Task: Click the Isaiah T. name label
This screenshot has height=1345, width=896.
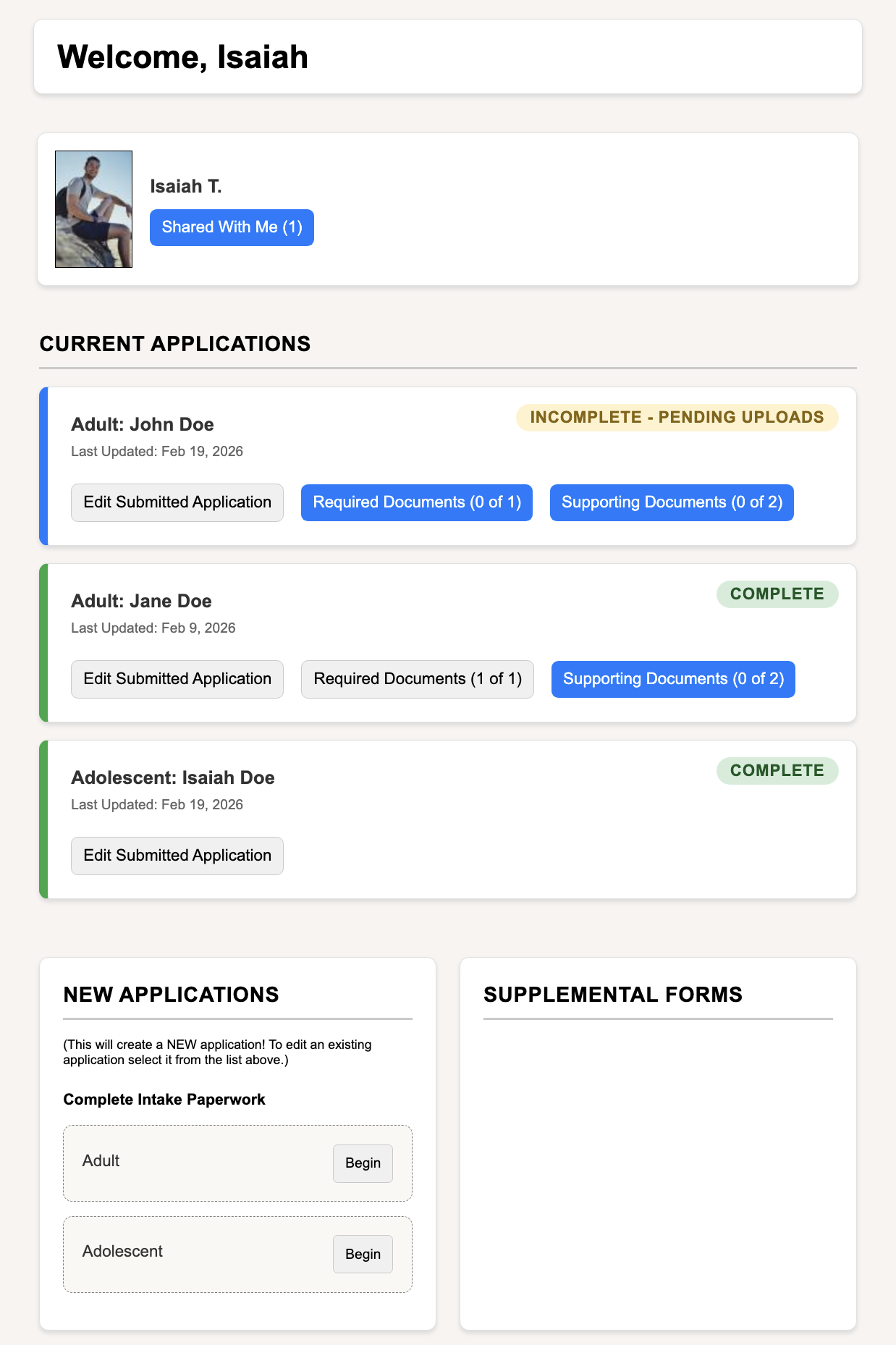Action: click(186, 187)
